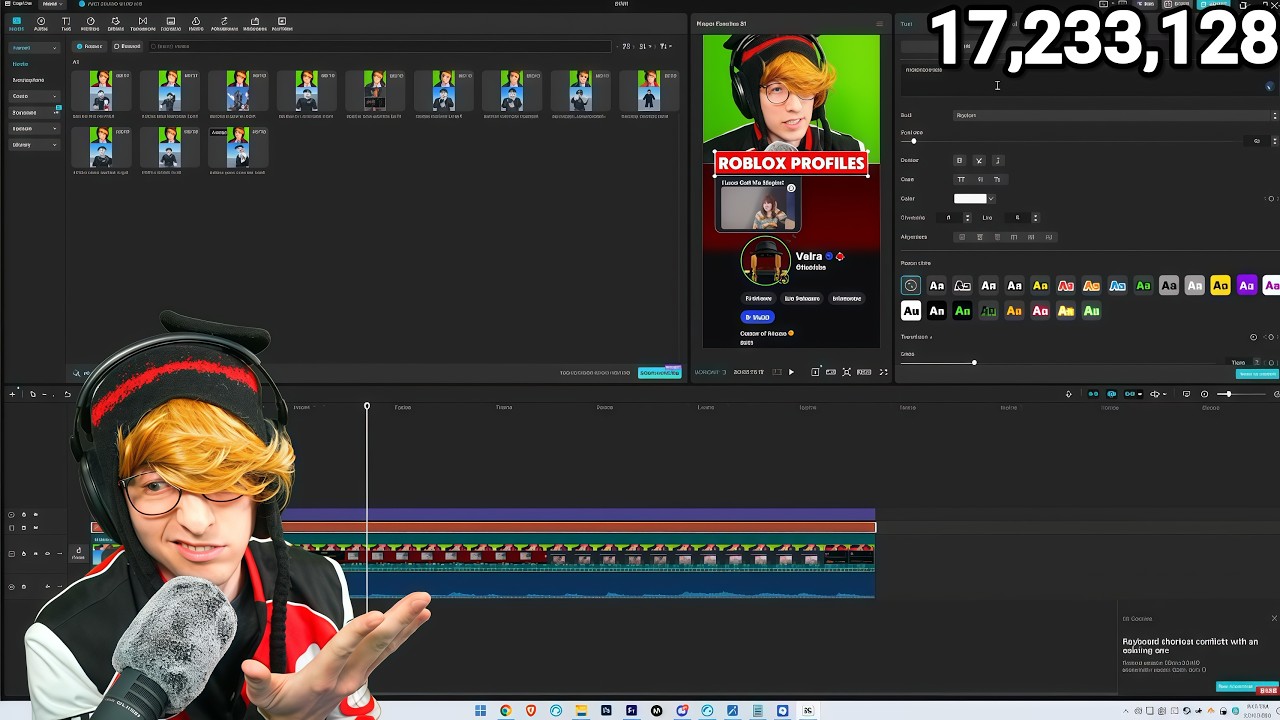
Task: Select the first media clip thumbnail
Action: [101, 90]
